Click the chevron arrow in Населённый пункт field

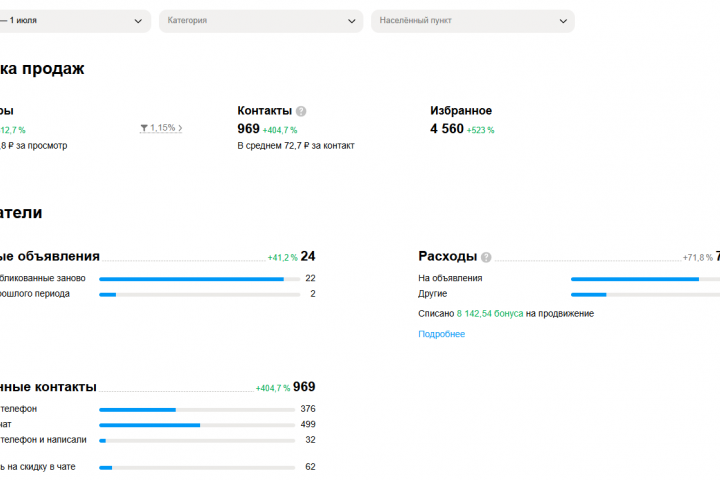(x=563, y=21)
